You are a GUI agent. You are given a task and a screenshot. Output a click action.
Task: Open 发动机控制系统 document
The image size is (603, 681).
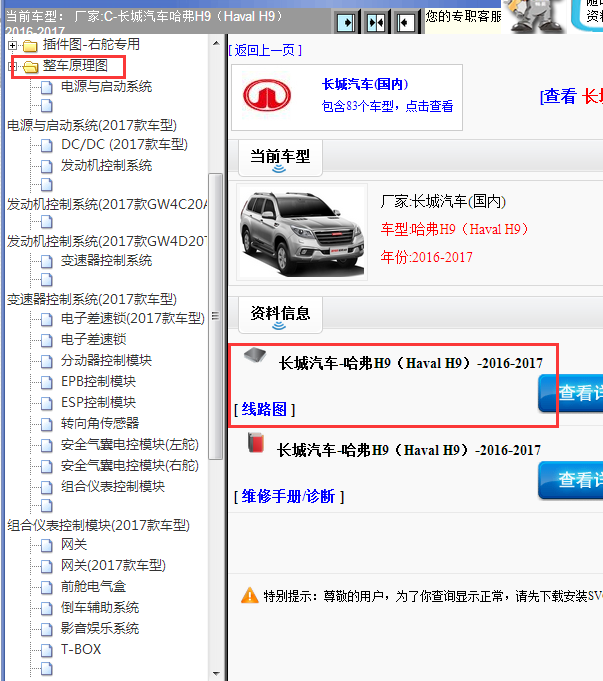pos(106,165)
